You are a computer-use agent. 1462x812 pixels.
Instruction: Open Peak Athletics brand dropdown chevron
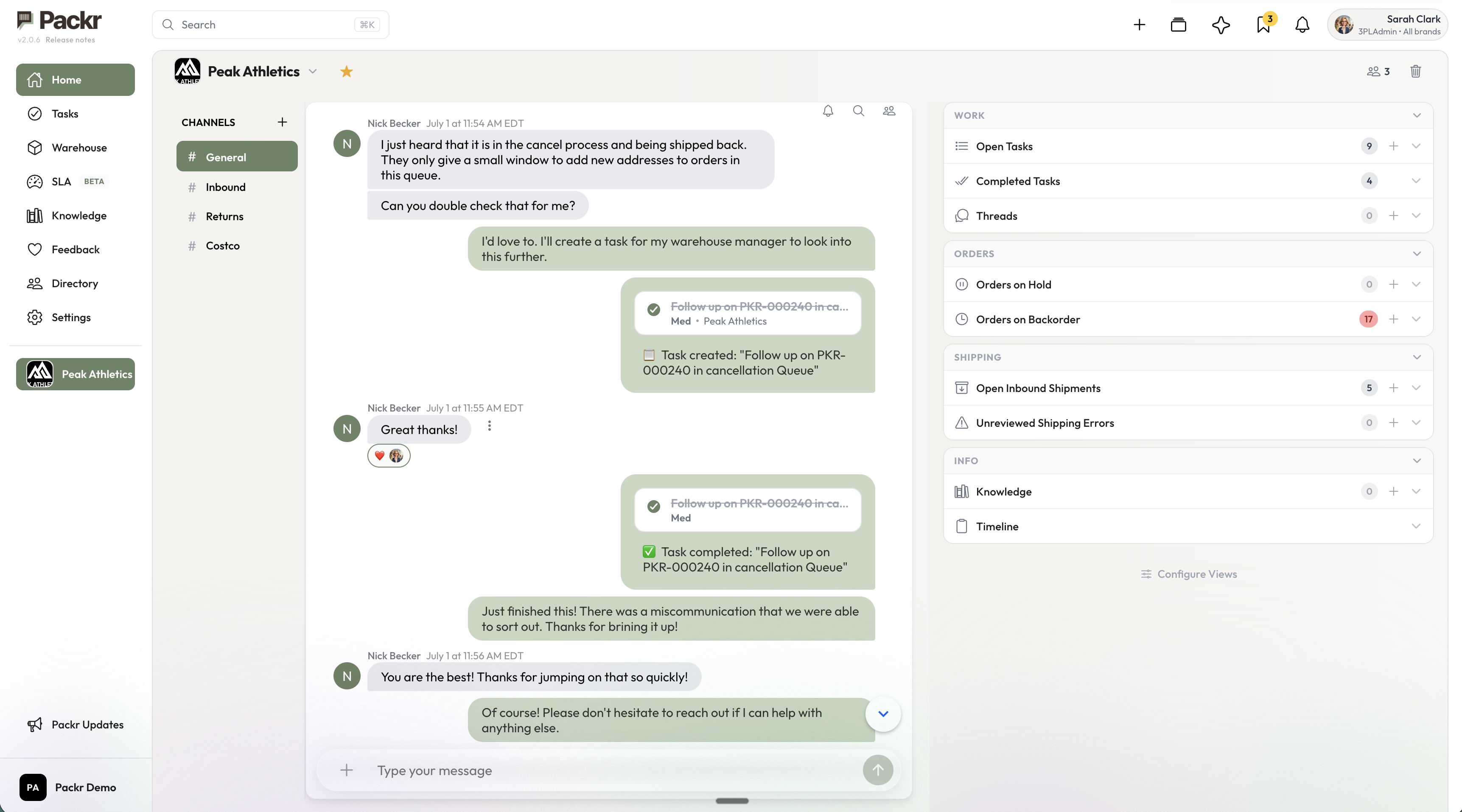pyautogui.click(x=312, y=72)
